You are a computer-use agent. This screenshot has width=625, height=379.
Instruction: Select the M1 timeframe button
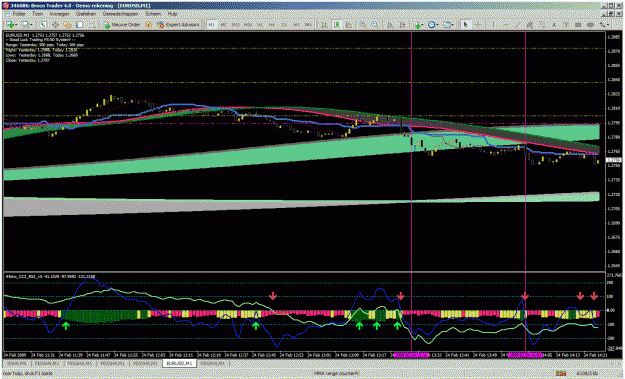tap(211, 25)
